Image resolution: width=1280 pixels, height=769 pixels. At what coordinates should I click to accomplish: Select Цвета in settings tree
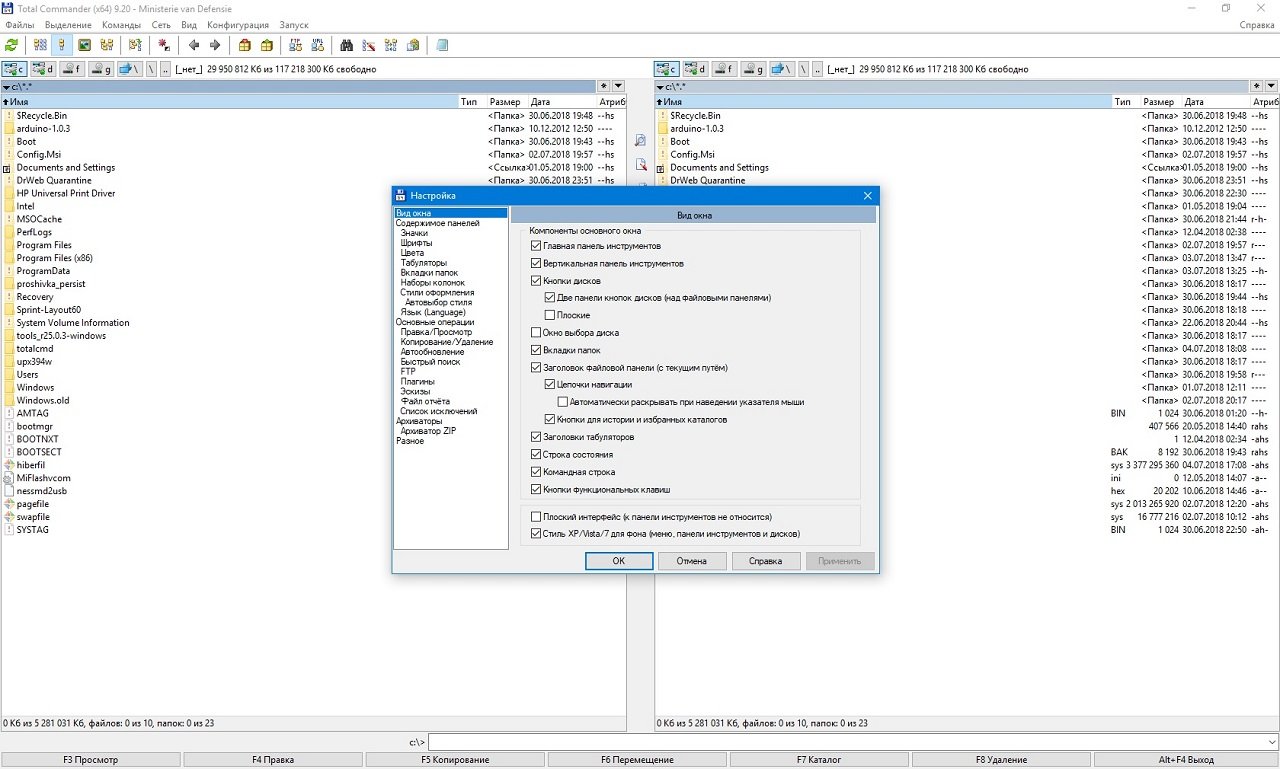coord(412,253)
